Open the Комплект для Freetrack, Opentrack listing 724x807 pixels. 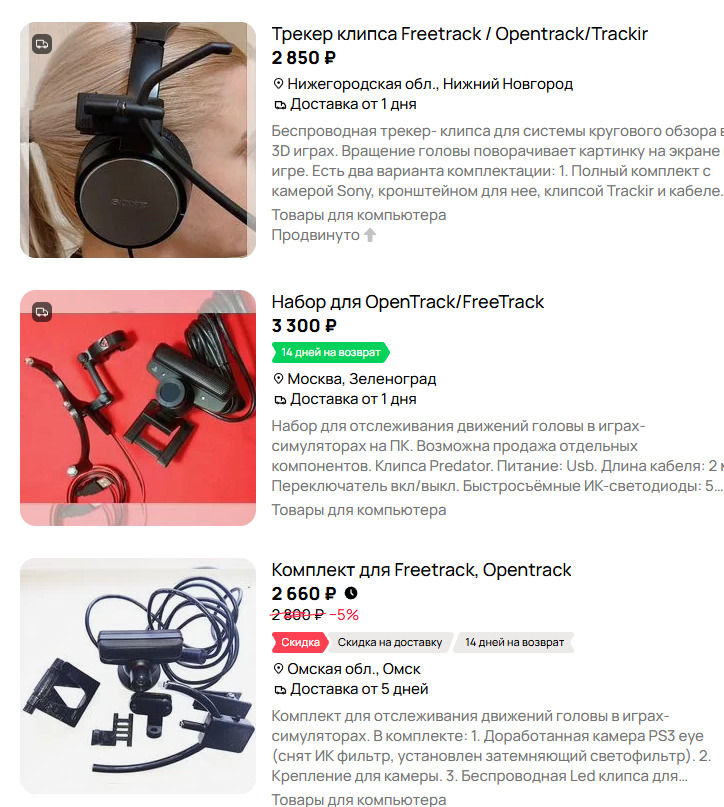[x=421, y=570]
